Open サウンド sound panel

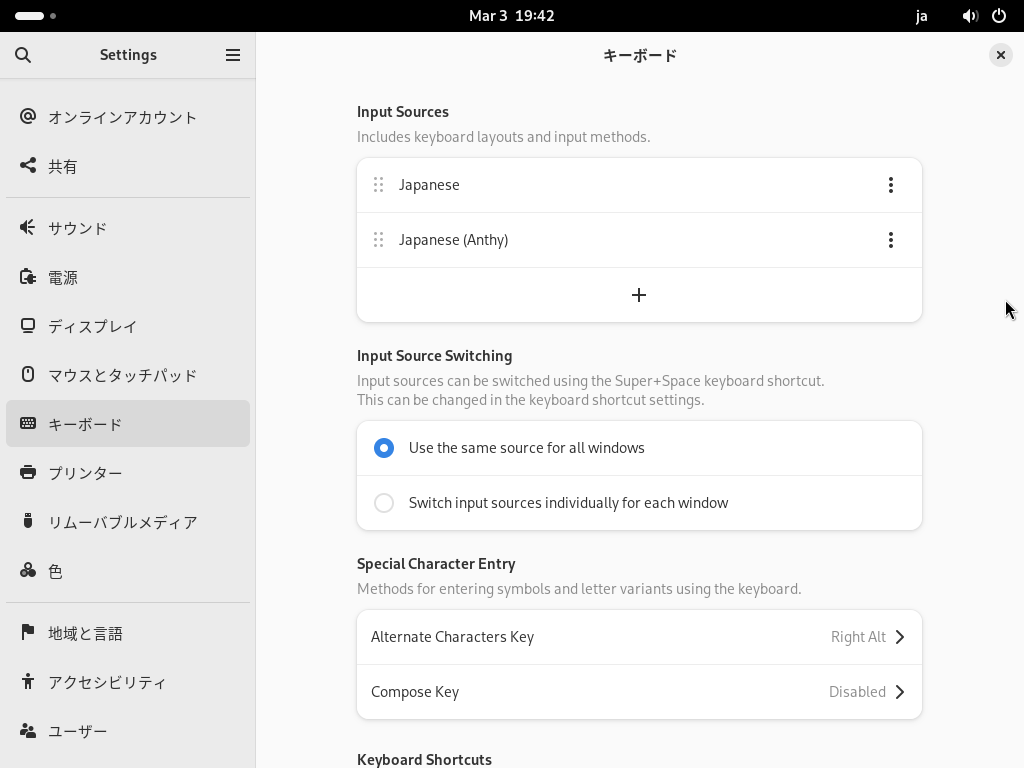(128, 228)
